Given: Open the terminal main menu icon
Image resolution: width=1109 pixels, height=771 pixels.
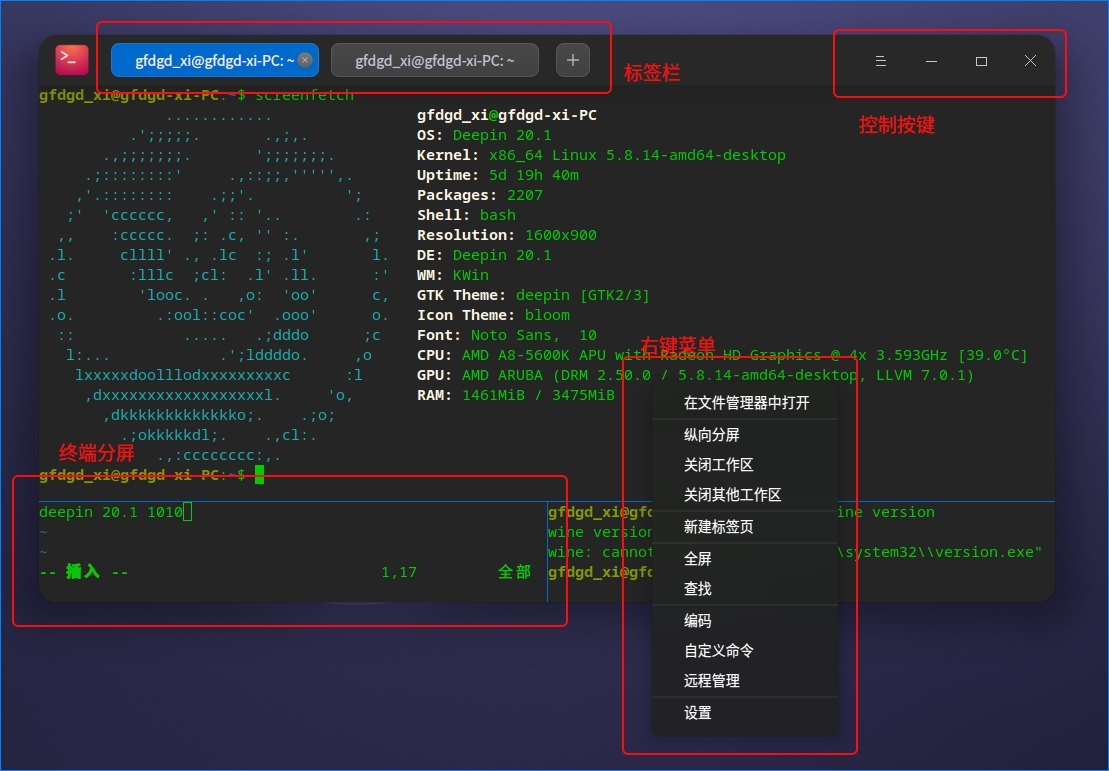Looking at the screenshot, I should (881, 62).
